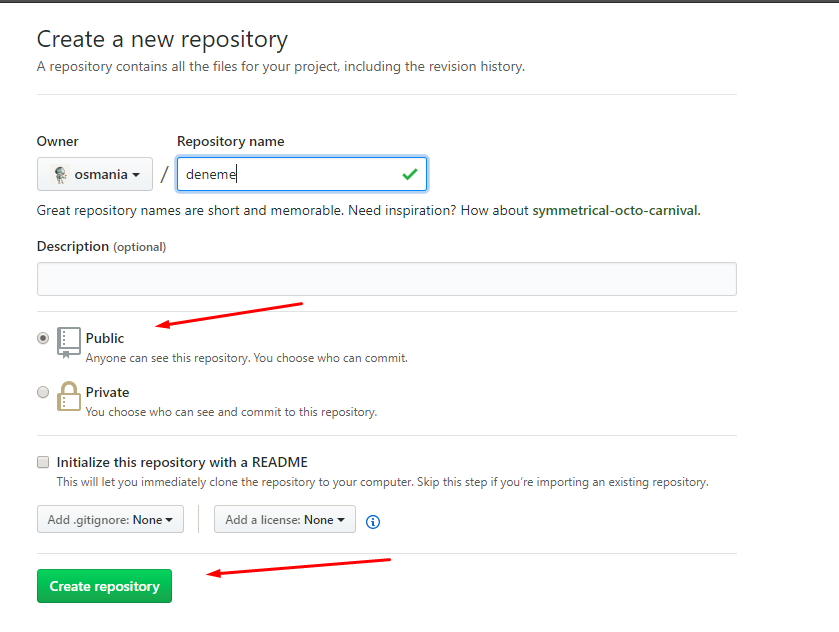
Task: Focus the Repository name field containing deneme
Action: point(290,174)
